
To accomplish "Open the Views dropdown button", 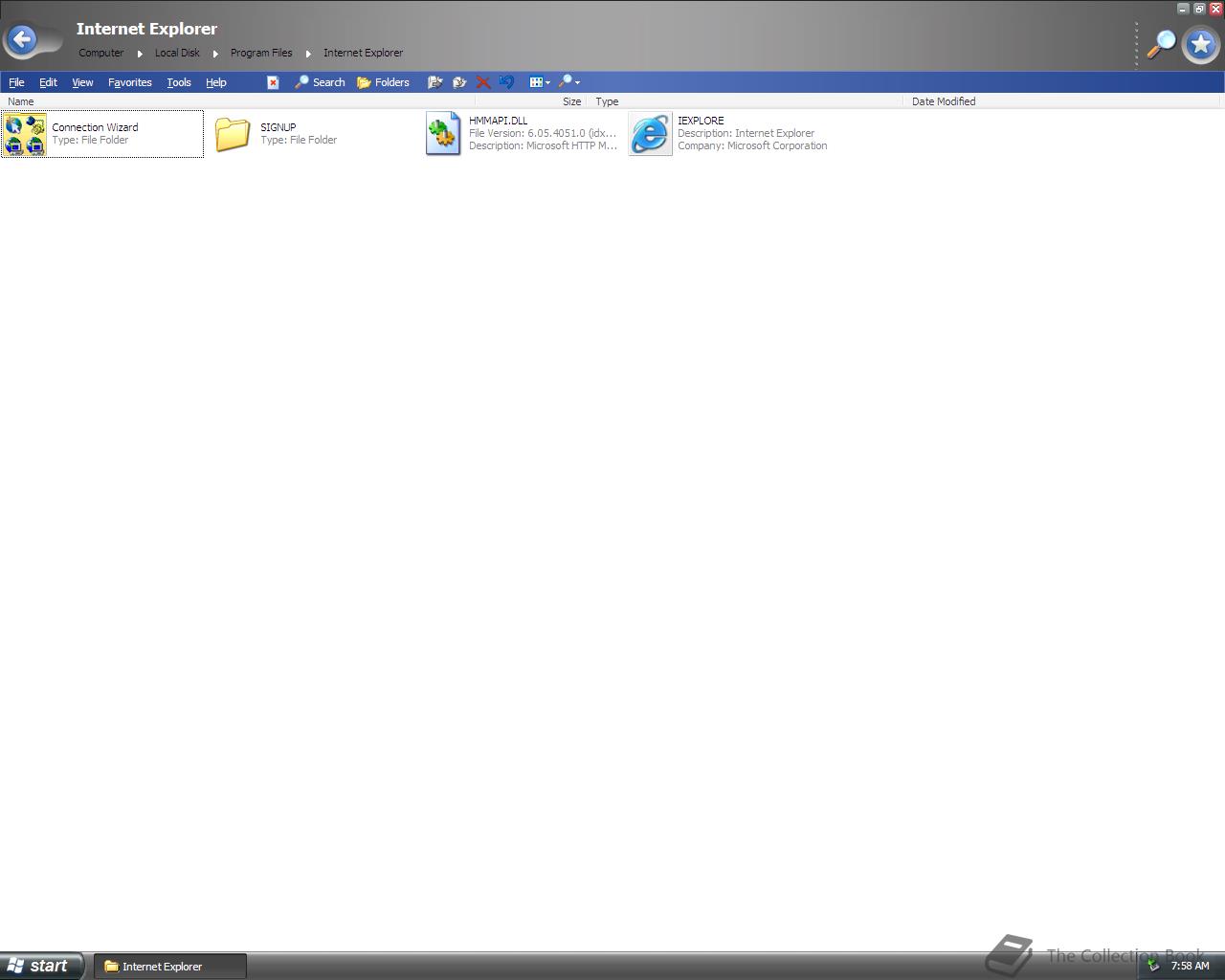I will pos(540,82).
